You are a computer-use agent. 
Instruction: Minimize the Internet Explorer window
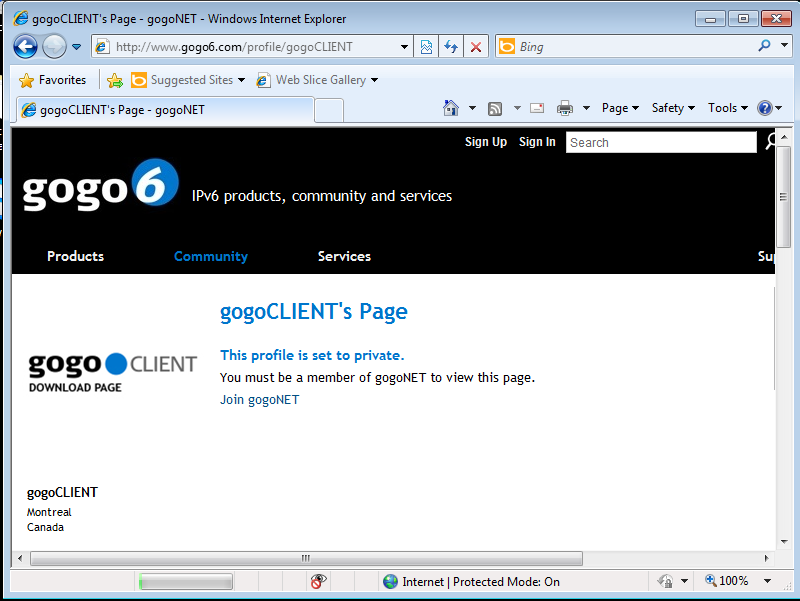click(710, 19)
